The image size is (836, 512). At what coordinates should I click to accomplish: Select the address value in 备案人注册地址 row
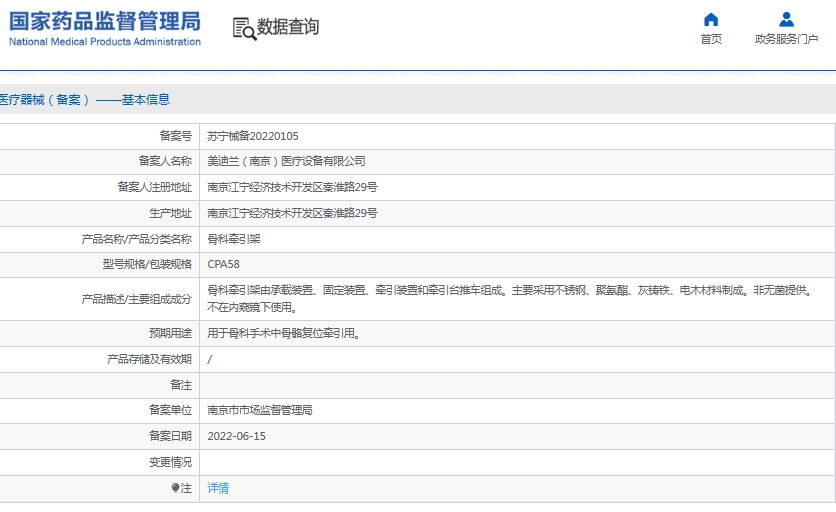click(x=292, y=187)
